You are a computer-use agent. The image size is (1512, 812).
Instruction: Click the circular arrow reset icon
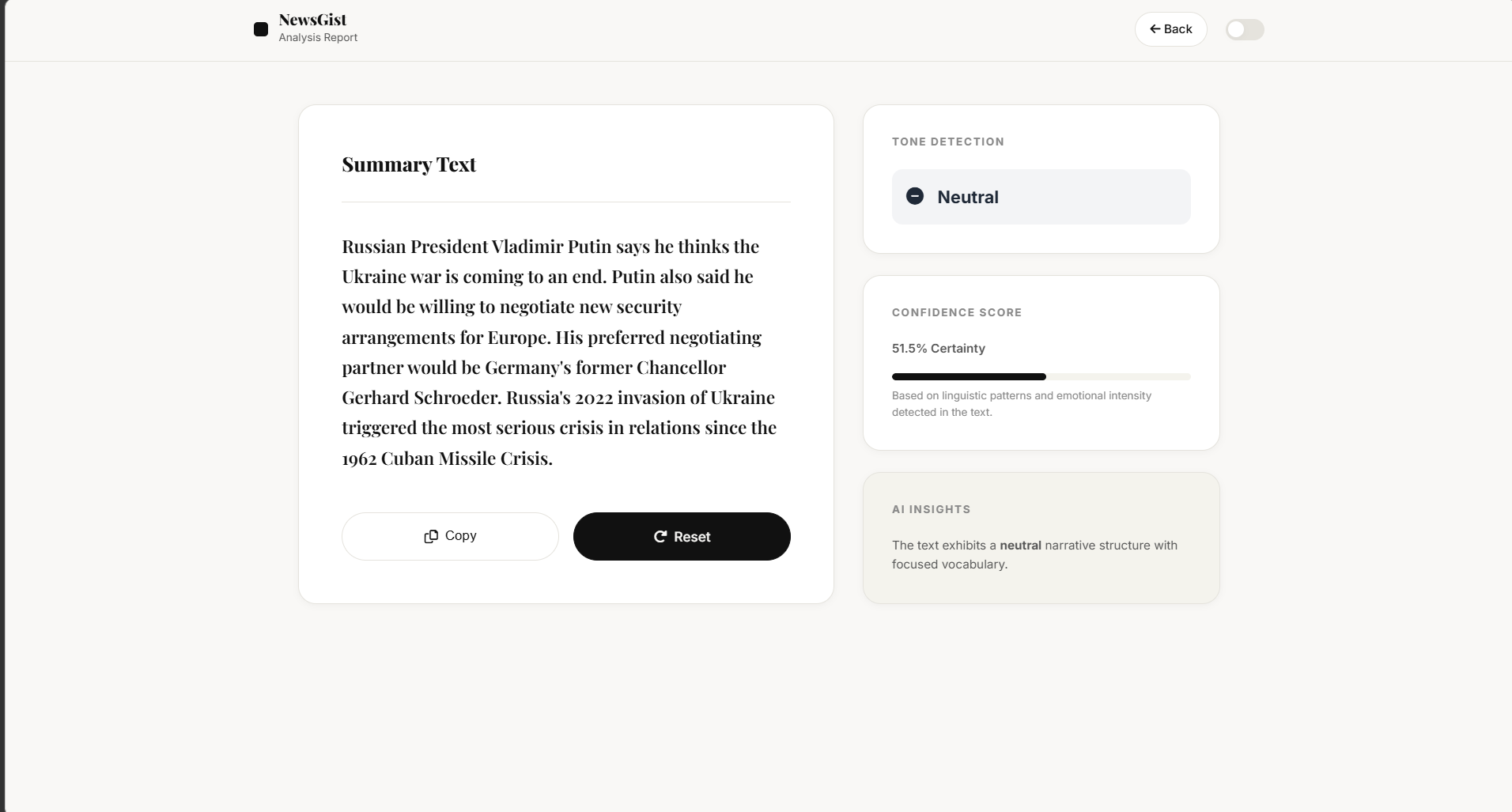click(x=660, y=537)
